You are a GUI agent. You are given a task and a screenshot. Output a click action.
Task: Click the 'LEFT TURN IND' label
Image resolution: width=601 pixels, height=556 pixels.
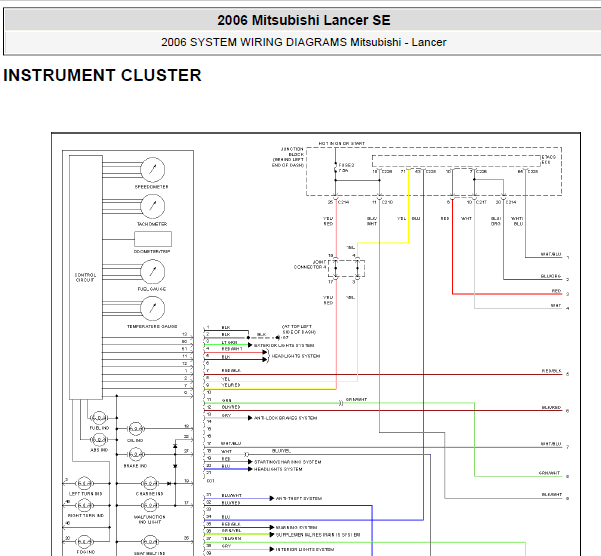click(85, 494)
